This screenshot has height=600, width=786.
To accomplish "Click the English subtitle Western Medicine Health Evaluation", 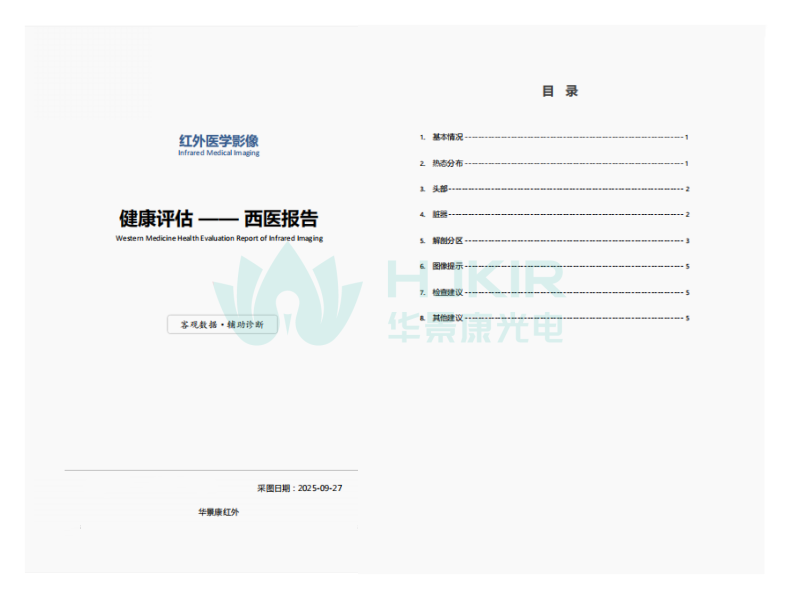I will [219, 239].
